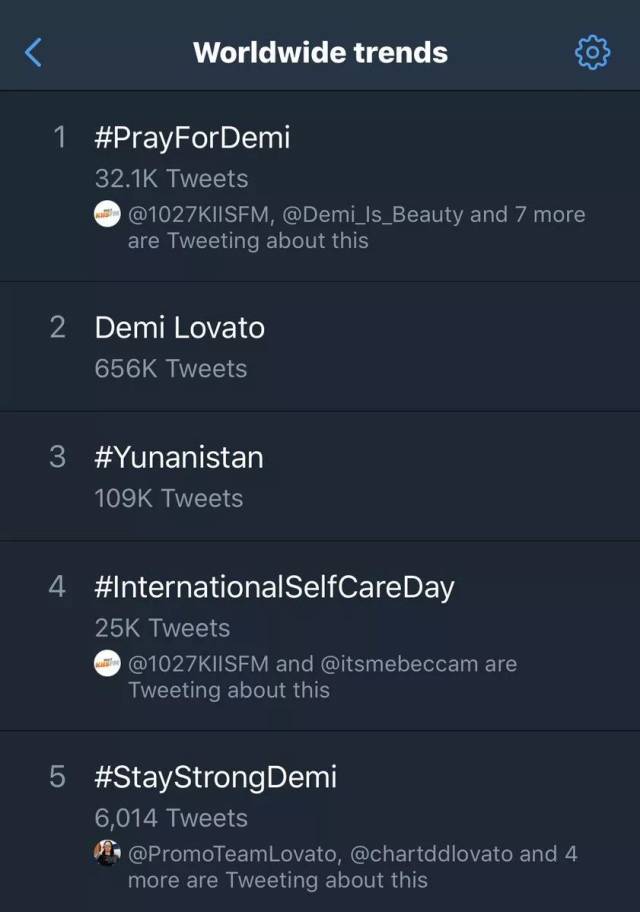Select the 25K Tweets count
Screen dimensions: 640x912
(162, 628)
